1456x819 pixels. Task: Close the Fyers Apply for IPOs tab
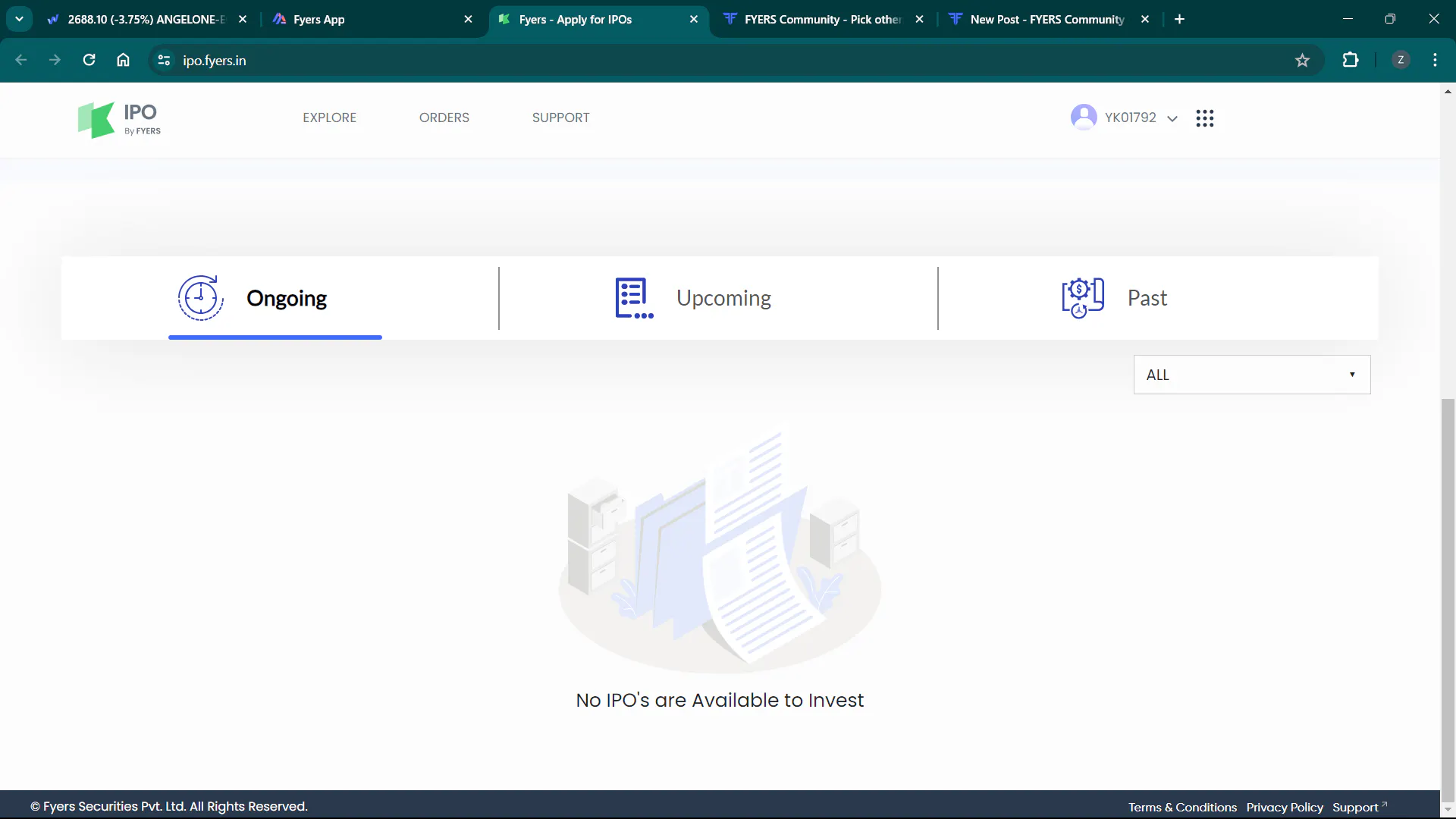pos(693,19)
